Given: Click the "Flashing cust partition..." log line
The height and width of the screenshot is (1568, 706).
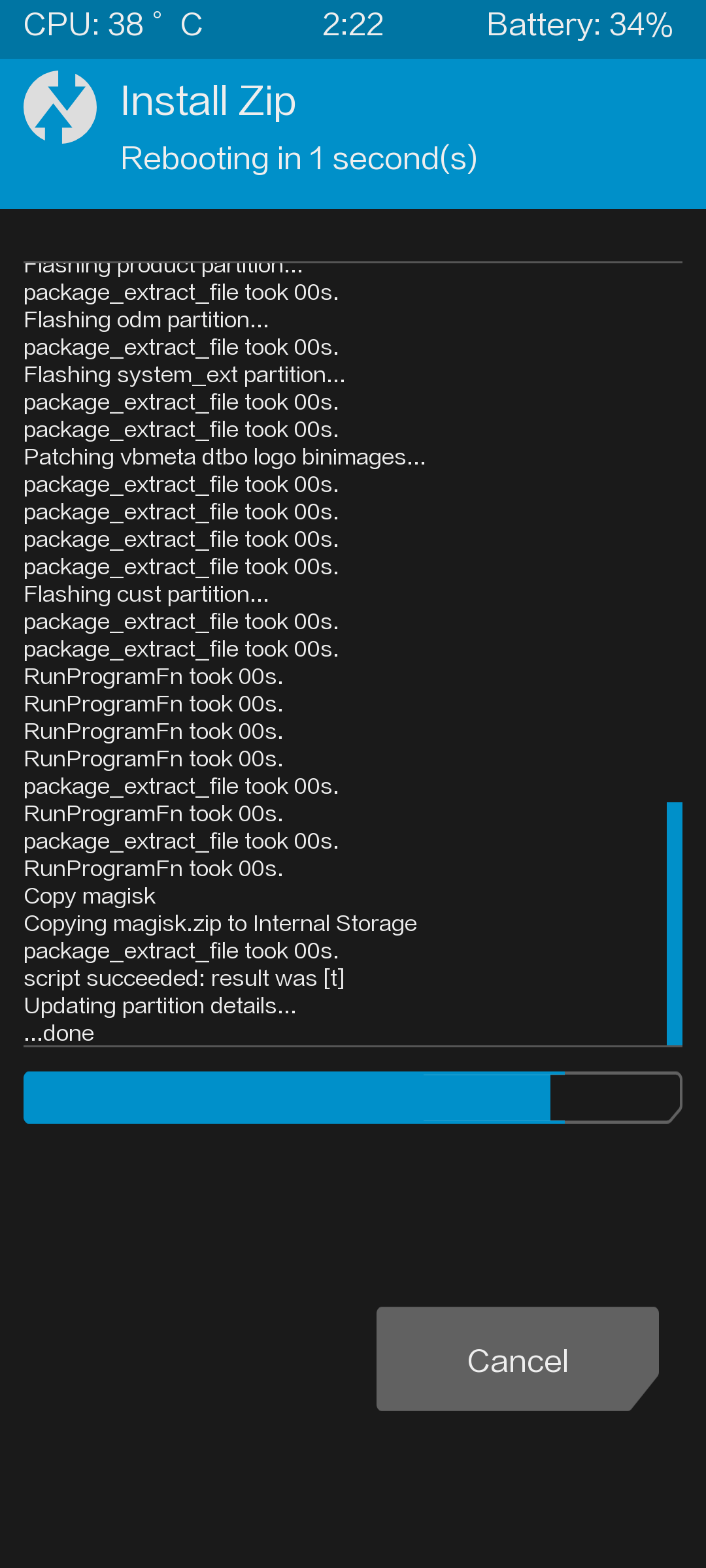Looking at the screenshot, I should click(146, 595).
